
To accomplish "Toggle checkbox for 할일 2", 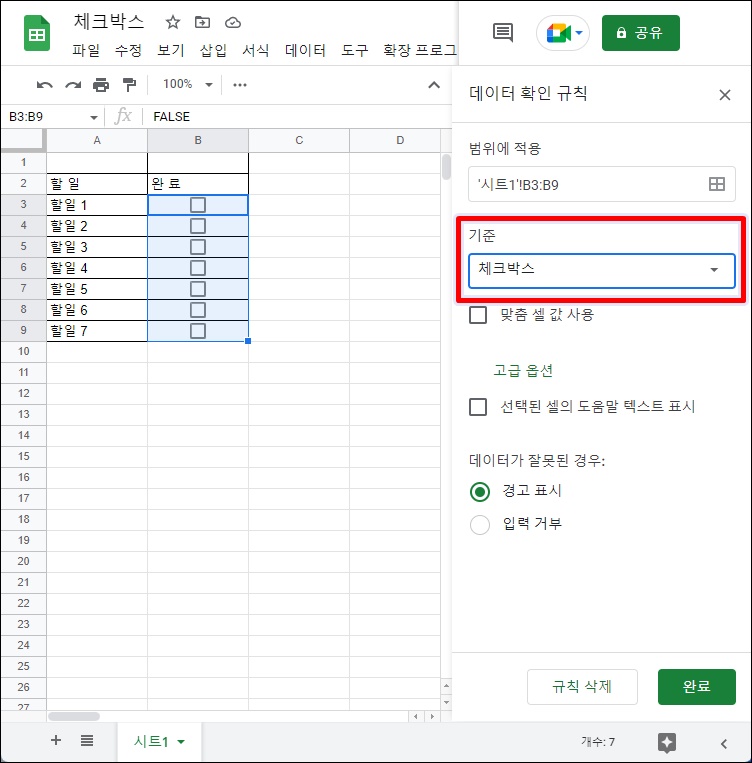I will point(198,226).
